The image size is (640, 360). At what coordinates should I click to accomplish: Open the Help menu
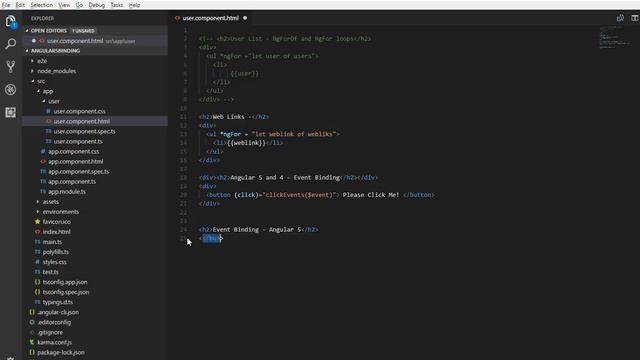pos(134,5)
